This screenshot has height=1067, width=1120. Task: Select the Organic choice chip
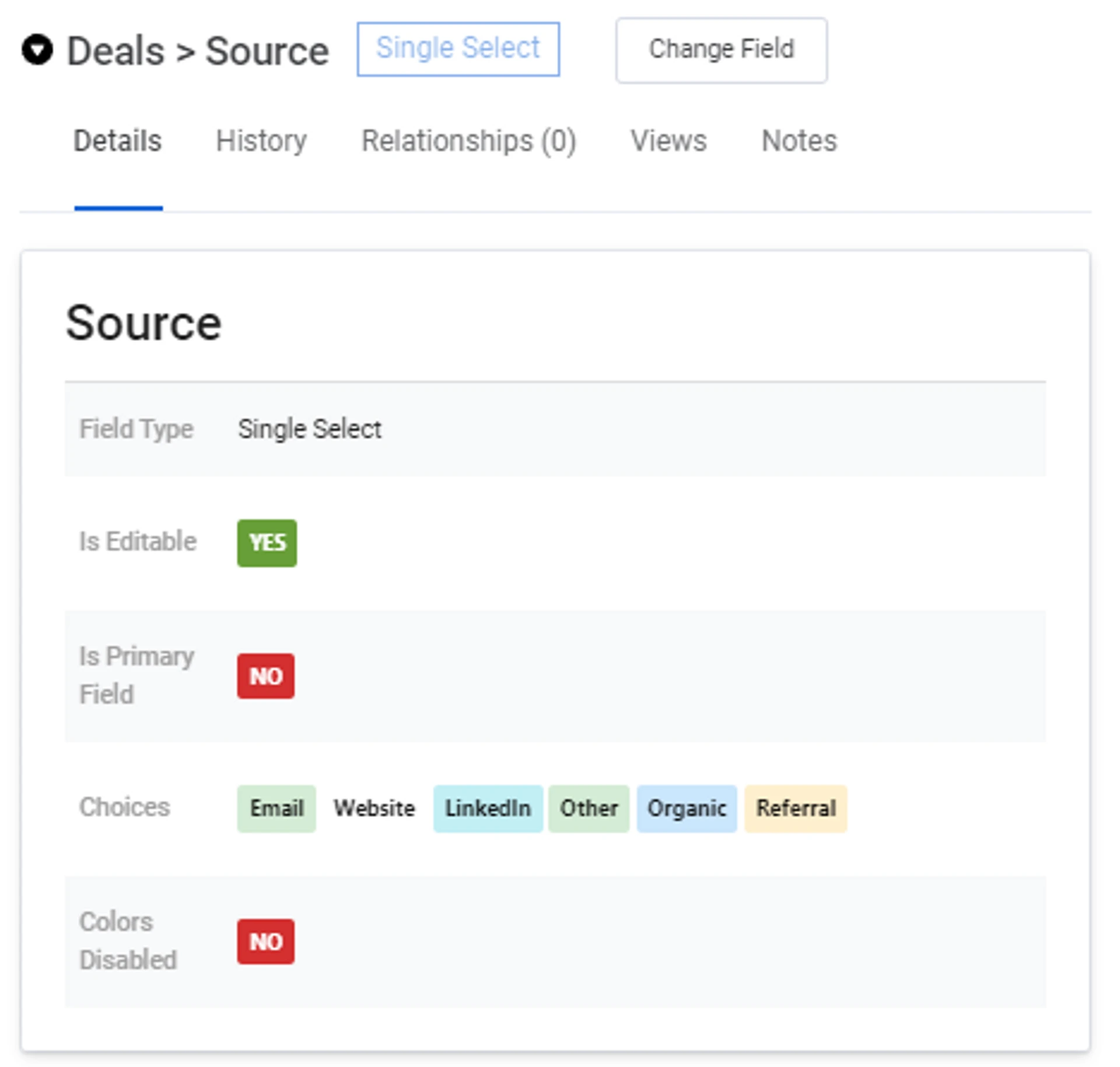(687, 808)
